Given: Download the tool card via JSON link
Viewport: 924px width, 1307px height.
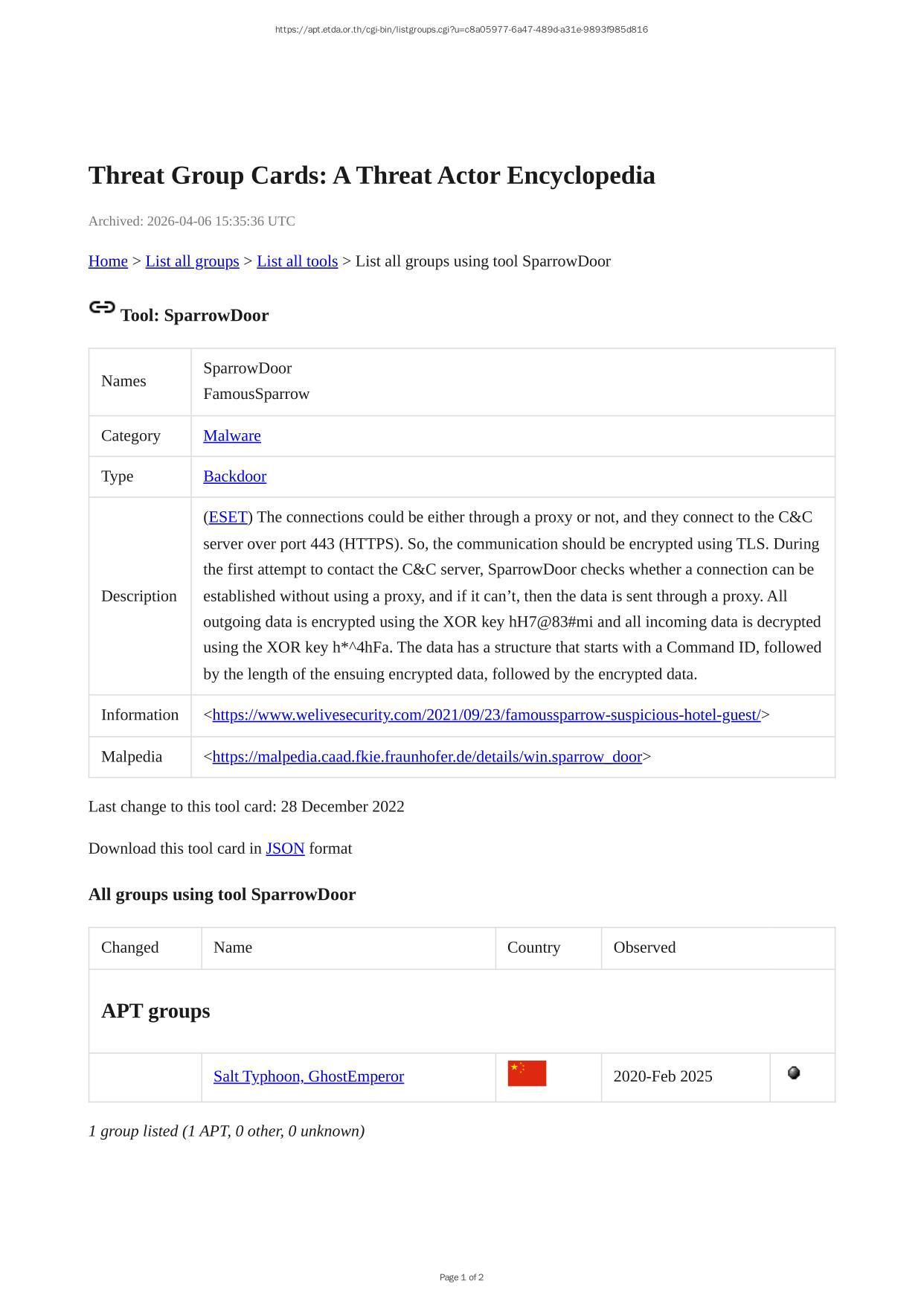Looking at the screenshot, I should [x=285, y=849].
